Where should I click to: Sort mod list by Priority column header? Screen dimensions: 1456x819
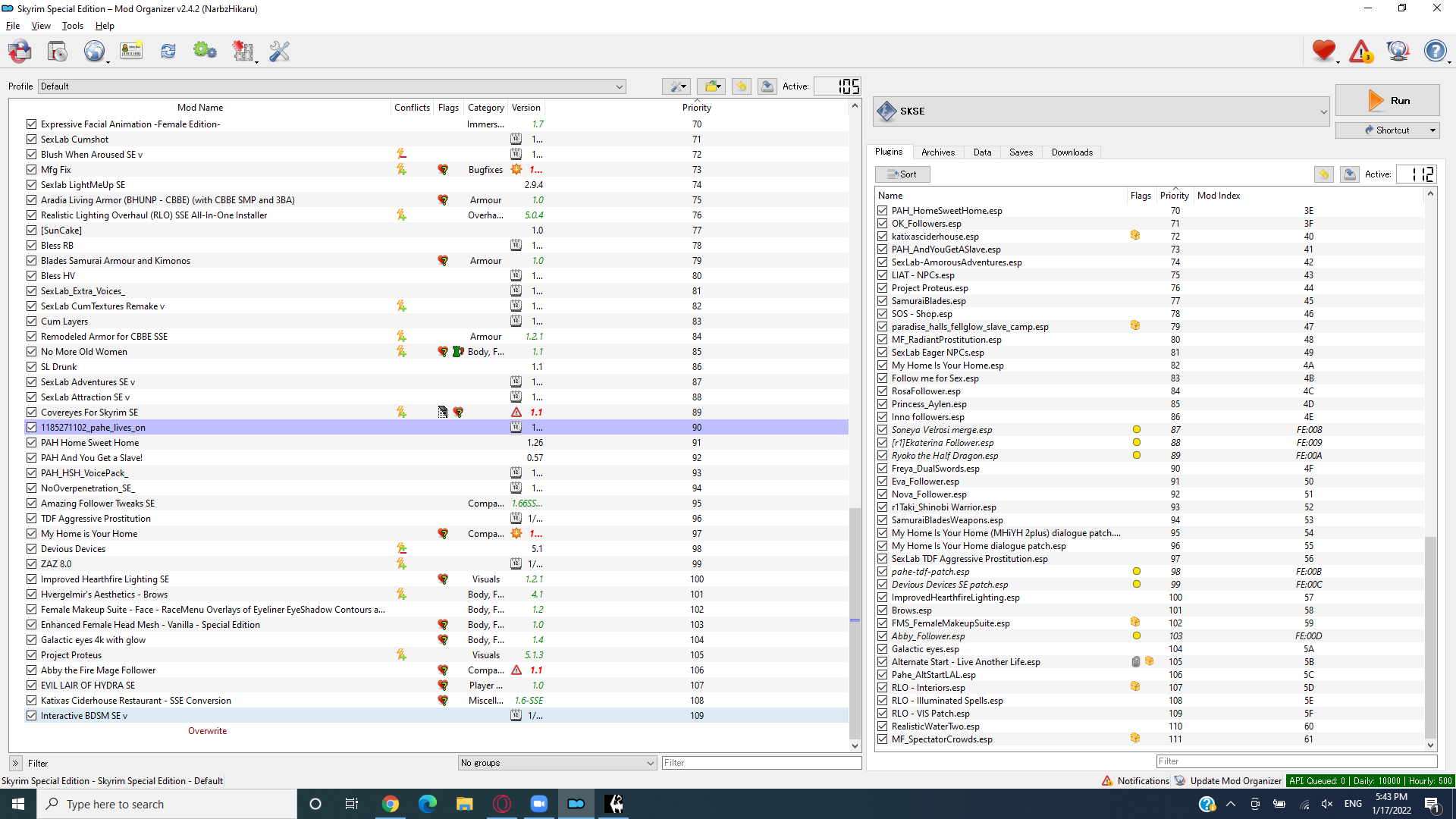[x=696, y=108]
